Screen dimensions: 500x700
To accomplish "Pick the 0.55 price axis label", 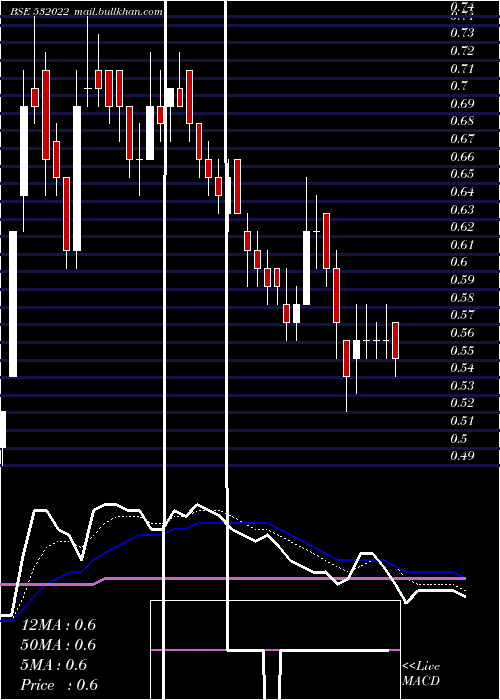I will pos(462,350).
